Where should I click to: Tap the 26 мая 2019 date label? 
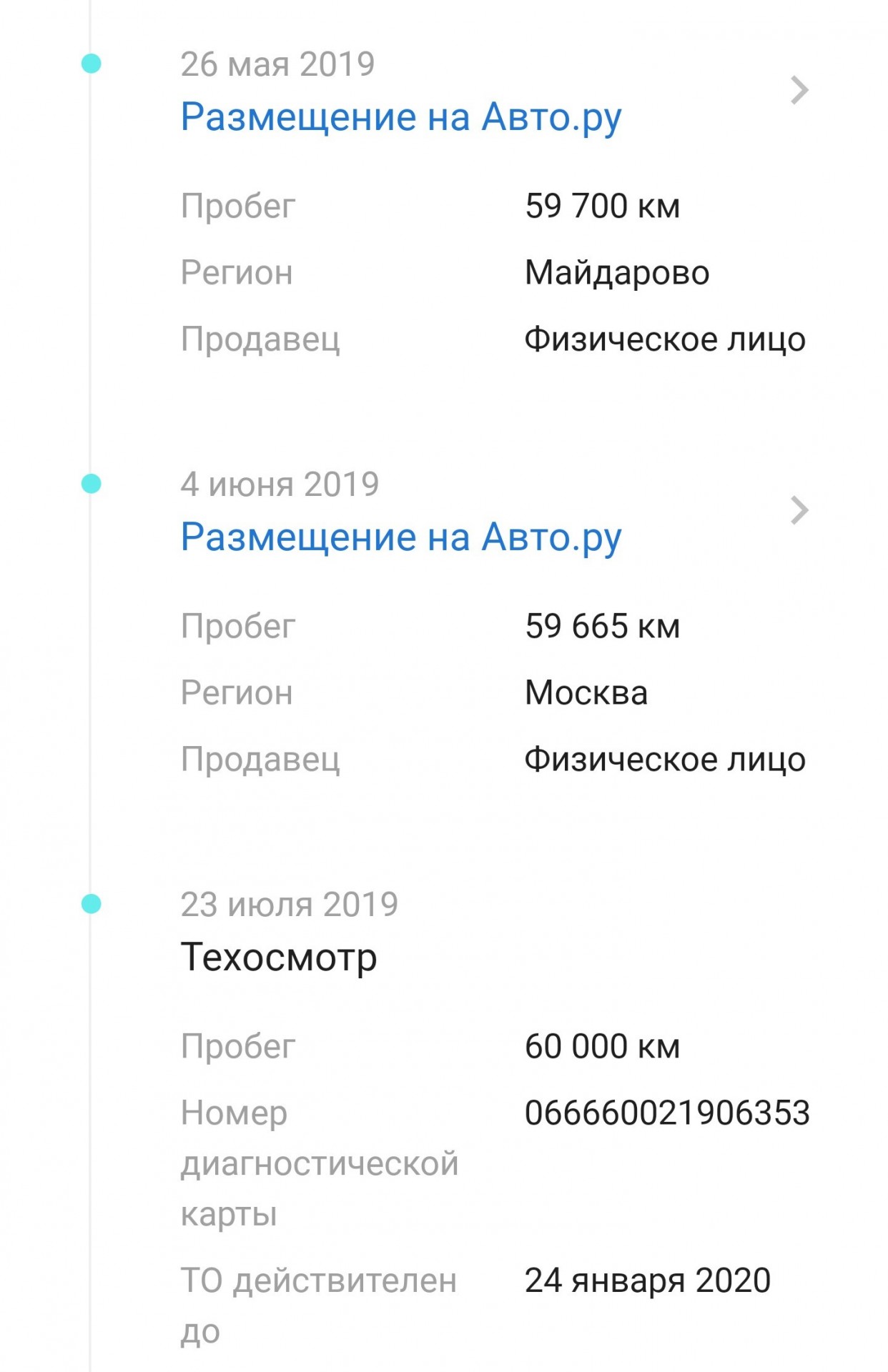(277, 64)
